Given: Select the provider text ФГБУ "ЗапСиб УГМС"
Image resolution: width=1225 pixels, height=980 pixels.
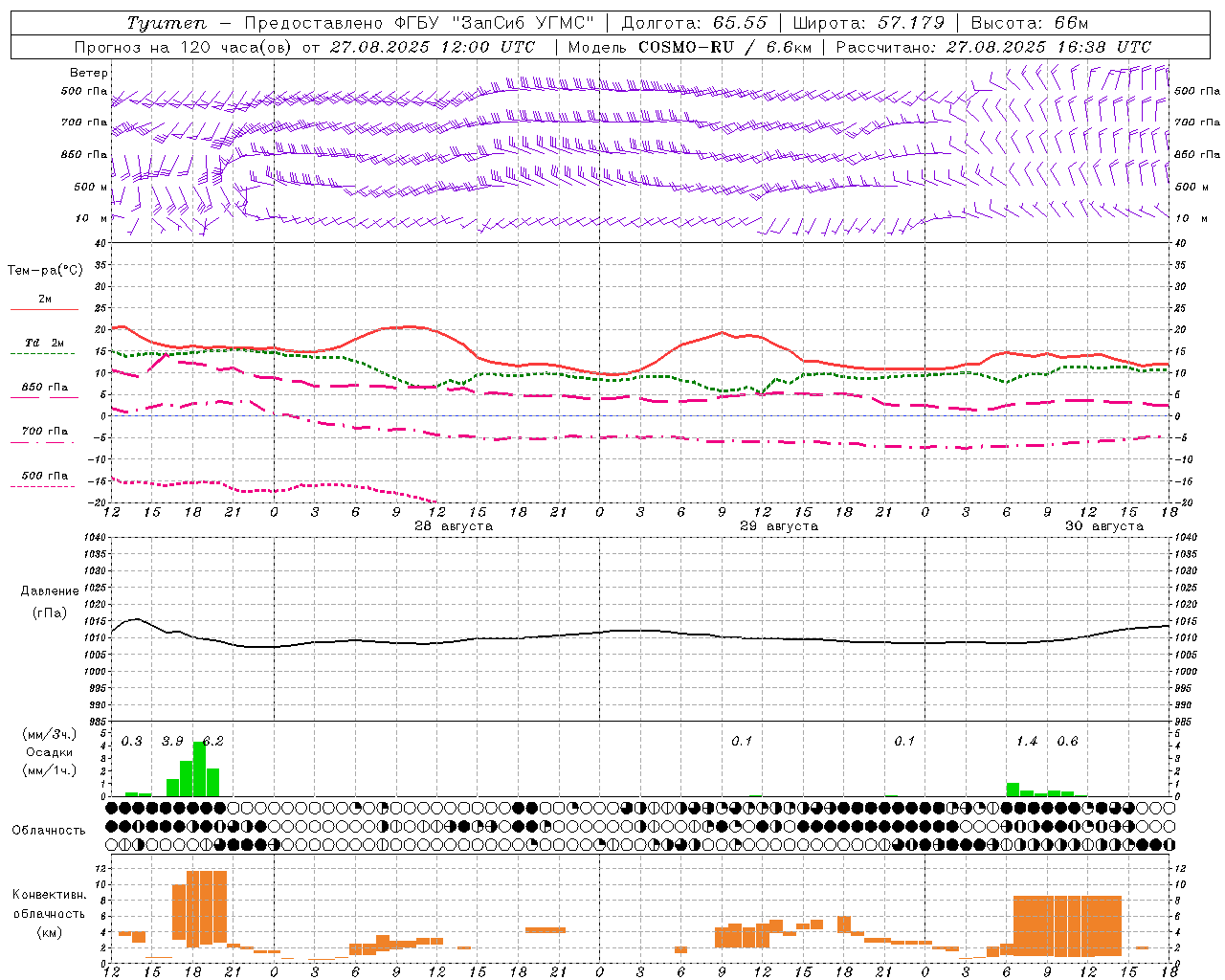Looking at the screenshot, I should [x=495, y=23].
